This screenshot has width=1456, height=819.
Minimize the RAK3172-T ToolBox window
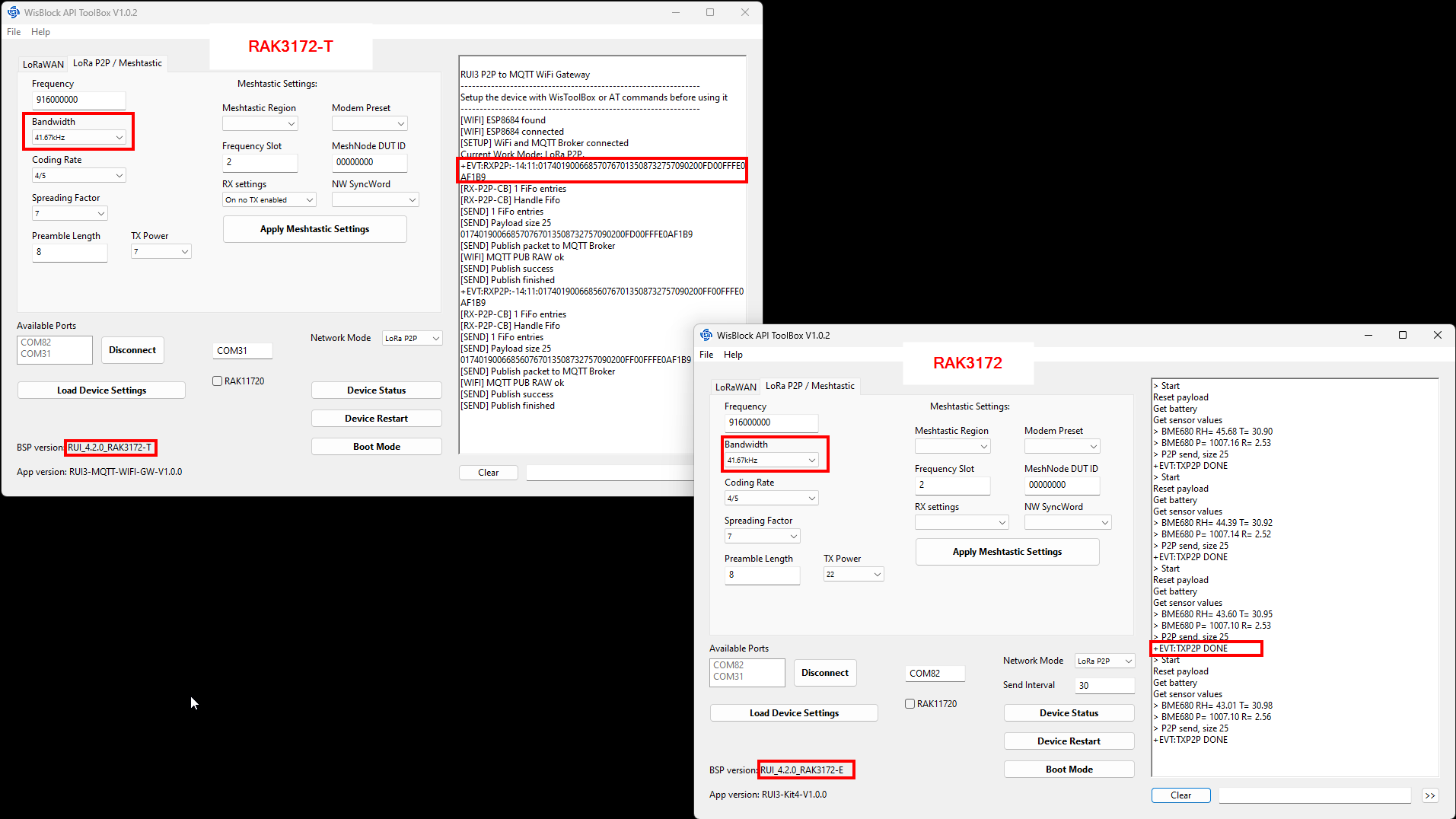(x=676, y=12)
